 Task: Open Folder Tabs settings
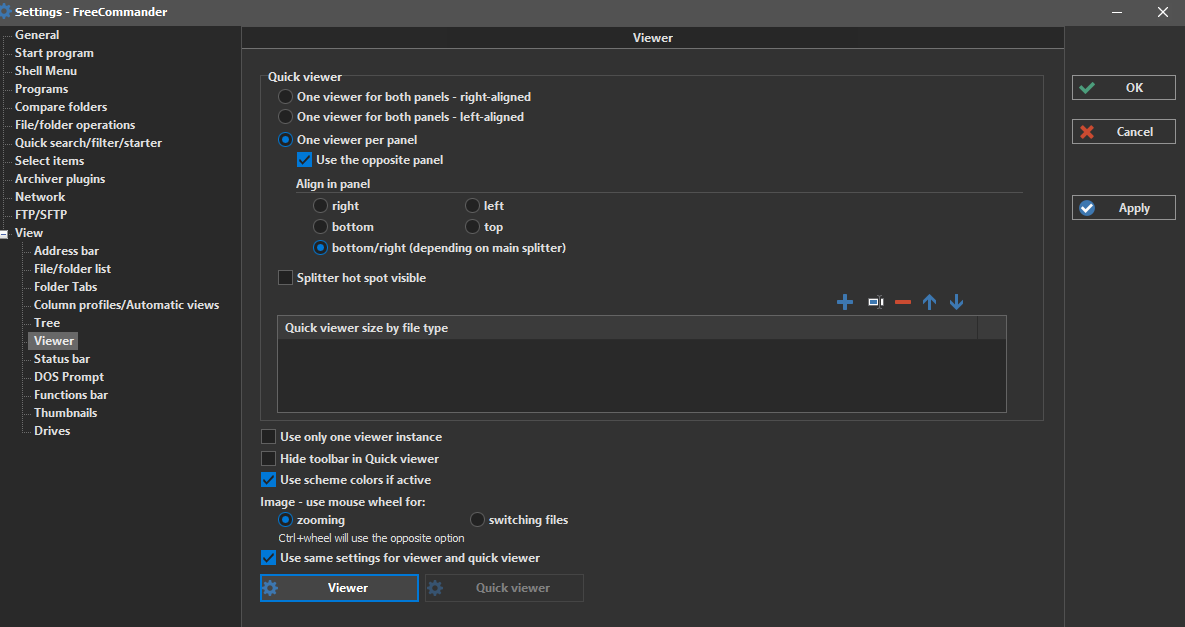pyautogui.click(x=66, y=287)
